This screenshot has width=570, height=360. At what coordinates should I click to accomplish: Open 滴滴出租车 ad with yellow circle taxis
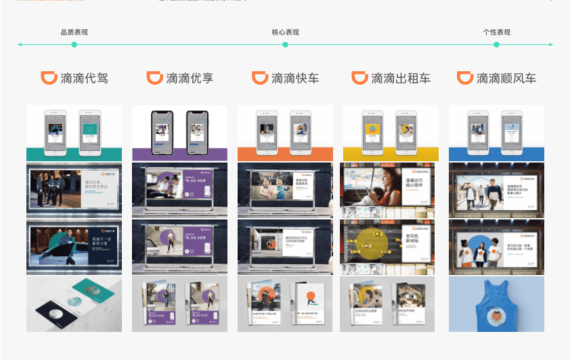[387, 247]
